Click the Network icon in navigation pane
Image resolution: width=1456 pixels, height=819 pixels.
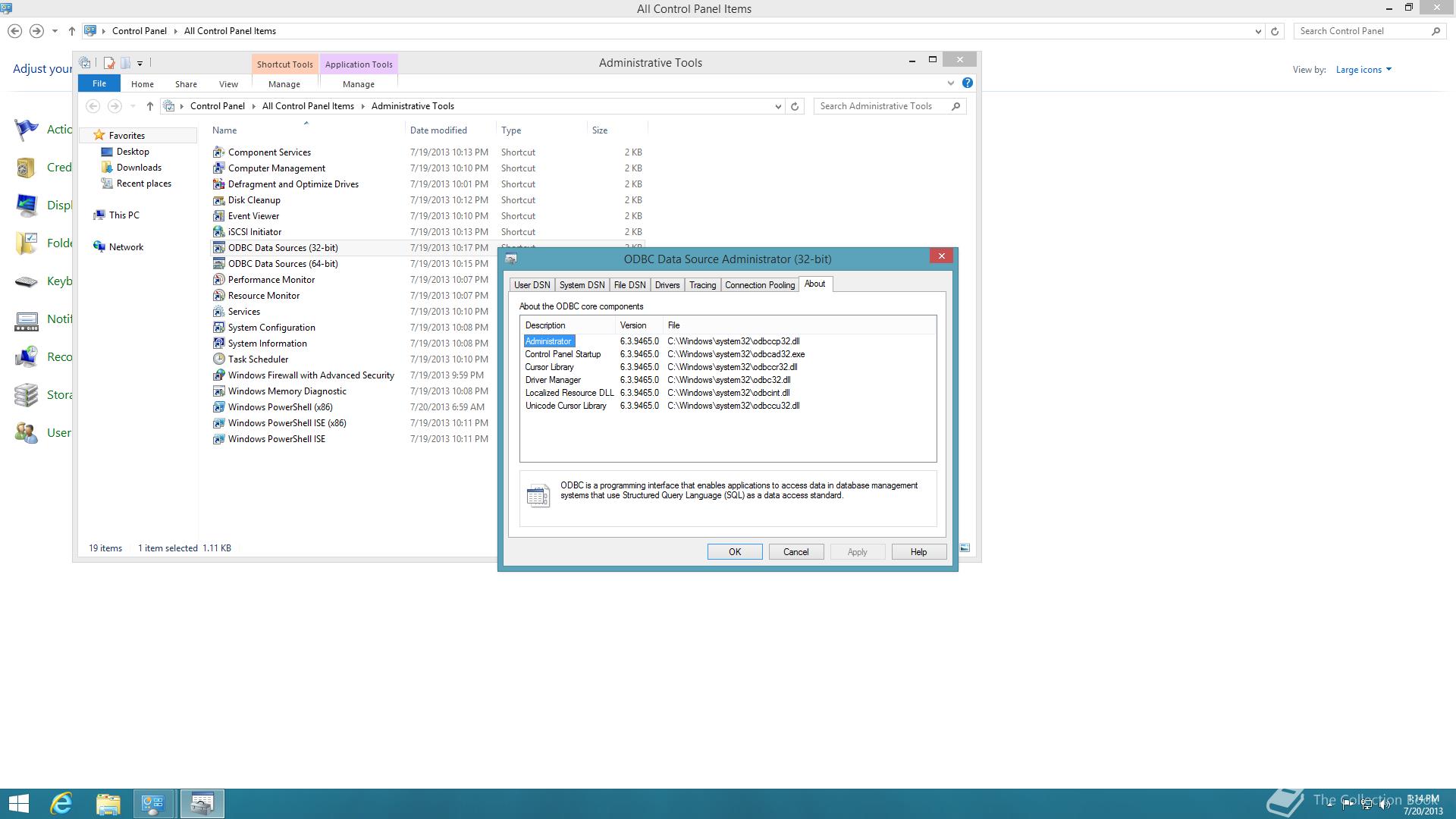(99, 247)
